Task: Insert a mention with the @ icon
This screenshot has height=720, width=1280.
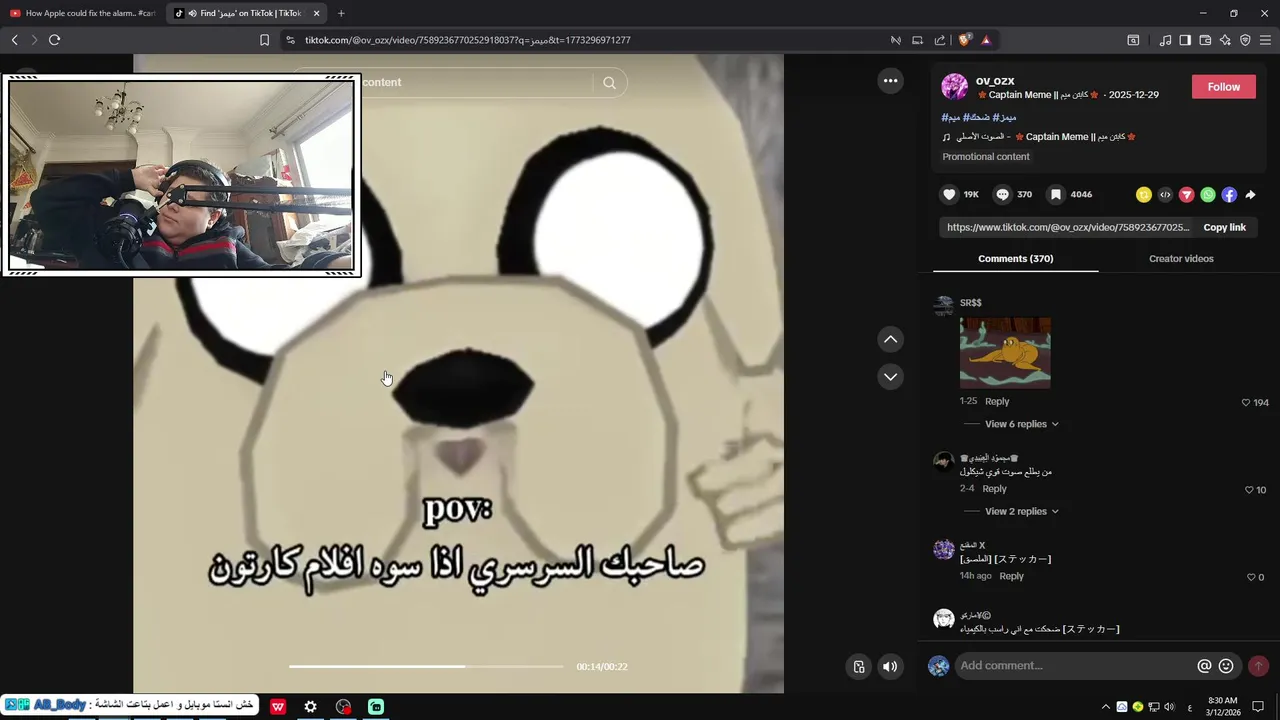Action: click(x=1204, y=666)
